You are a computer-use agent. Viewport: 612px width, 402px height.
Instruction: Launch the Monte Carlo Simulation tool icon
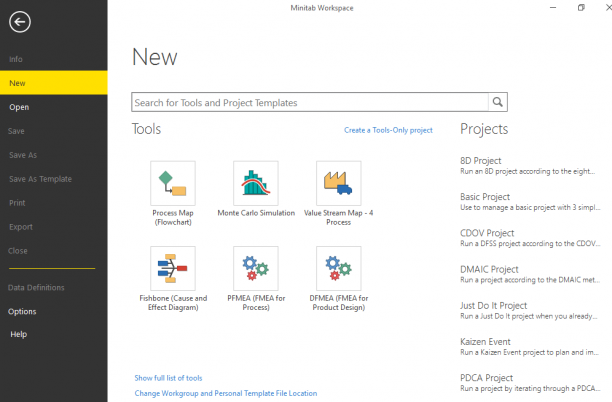[x=256, y=183]
